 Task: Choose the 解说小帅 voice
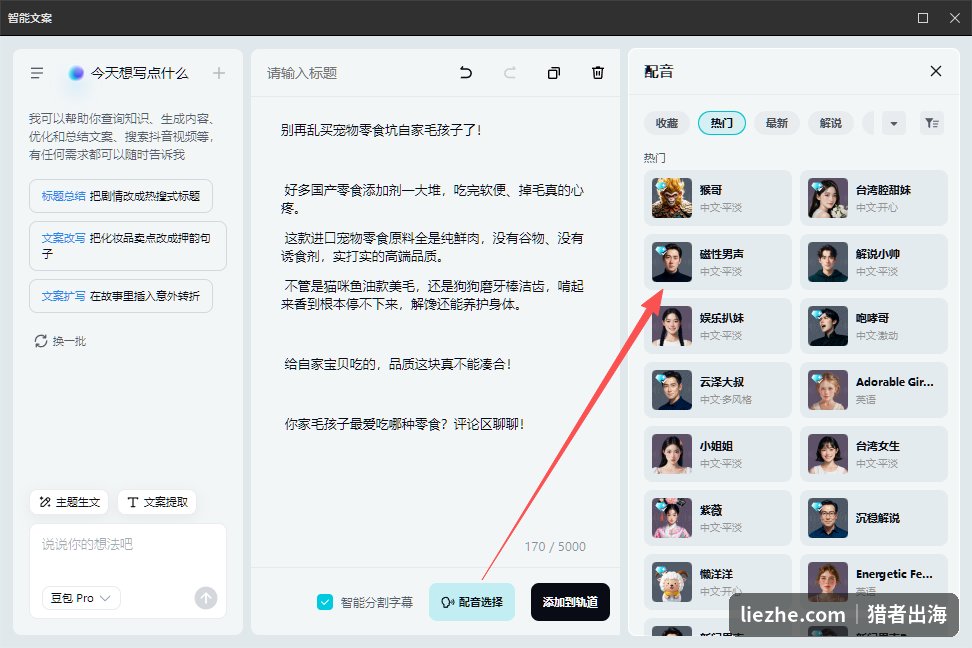pos(874,262)
